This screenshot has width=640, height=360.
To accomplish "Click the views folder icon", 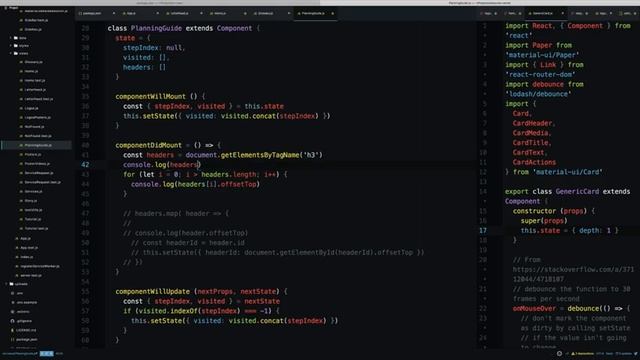I will coord(16,53).
